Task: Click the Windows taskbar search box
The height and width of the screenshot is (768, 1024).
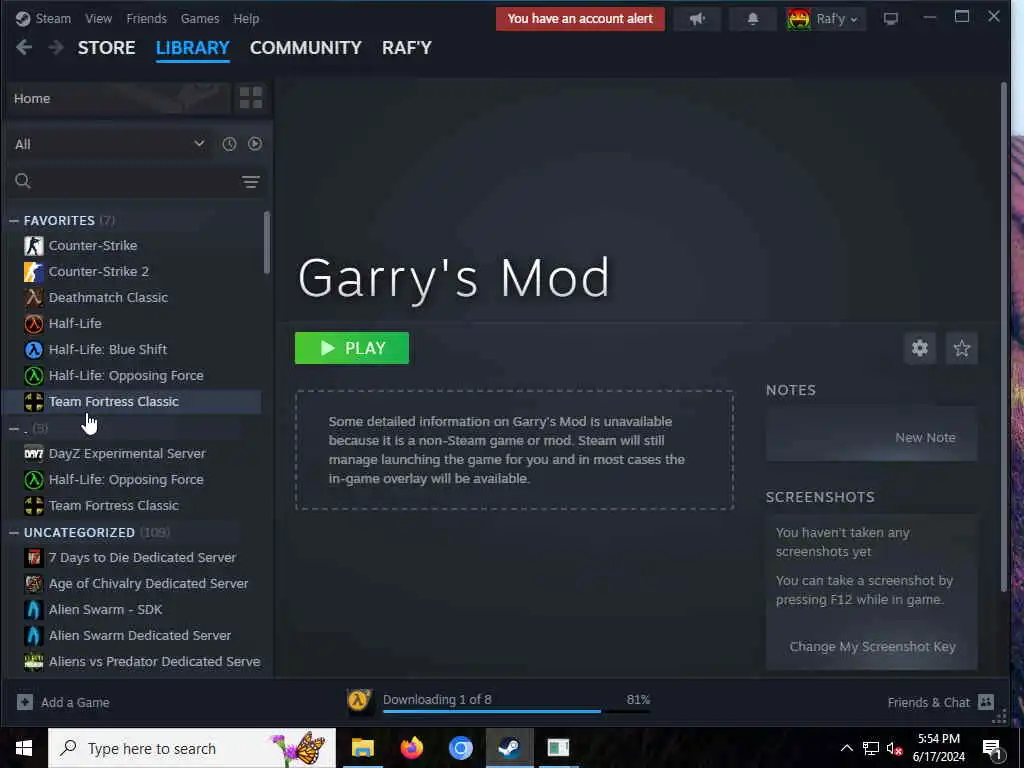Action: click(192, 748)
